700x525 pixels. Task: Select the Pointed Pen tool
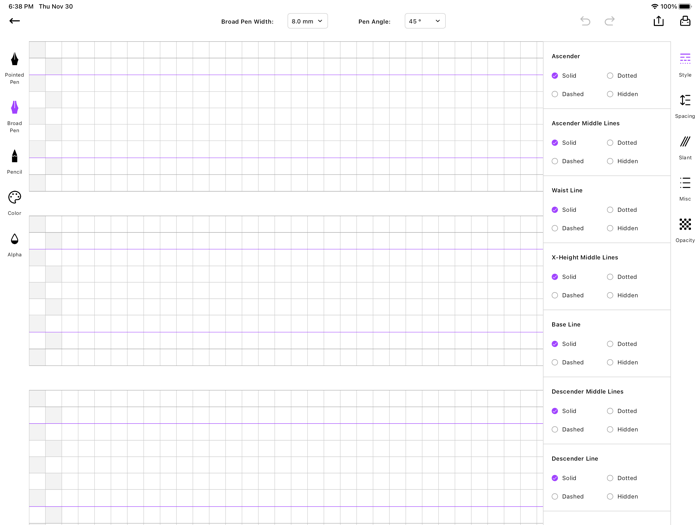[x=14, y=68]
